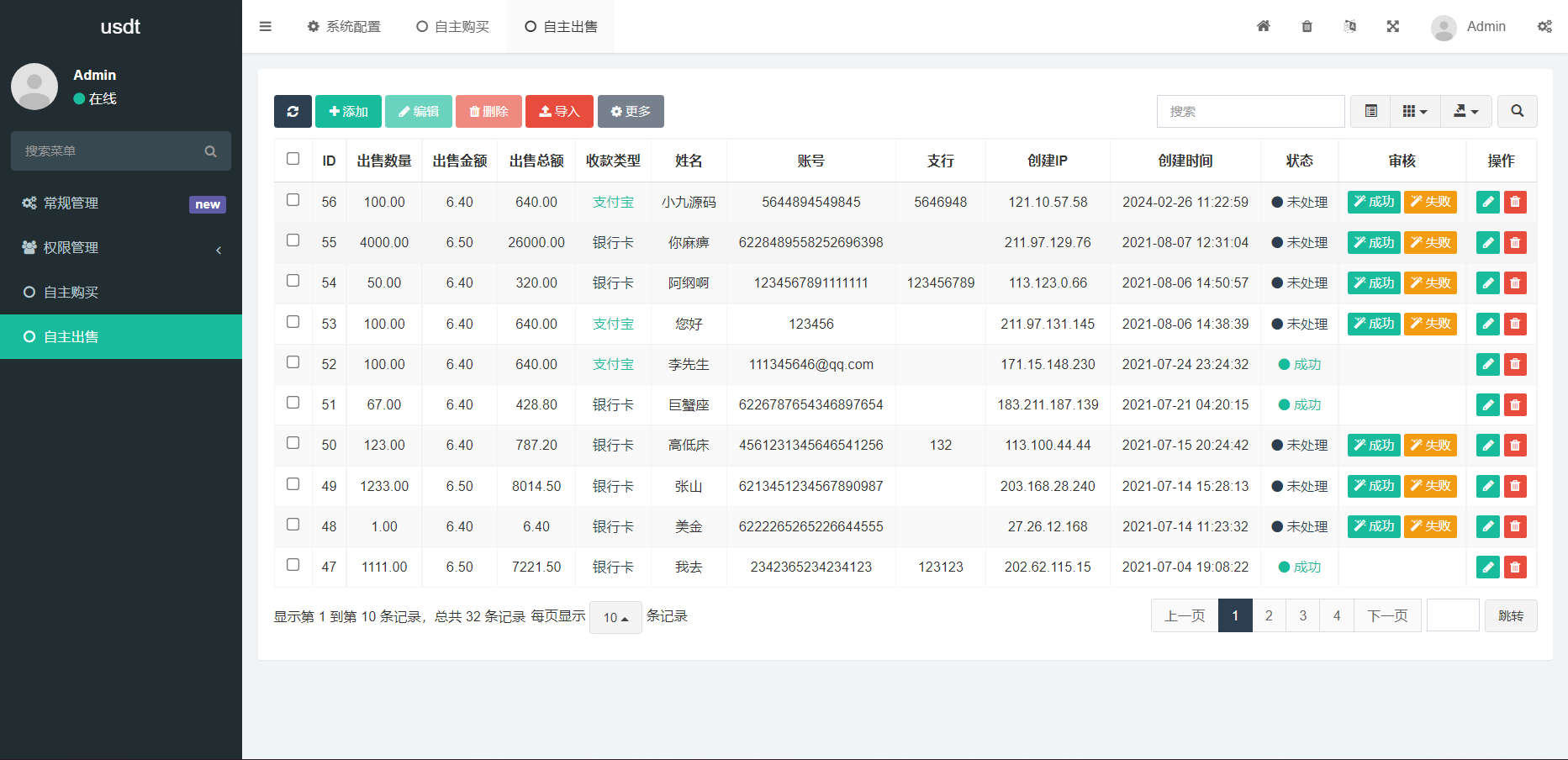Image resolution: width=1568 pixels, height=760 pixels.
Task: Tick the checkbox for row ID 54
Action: [x=293, y=280]
